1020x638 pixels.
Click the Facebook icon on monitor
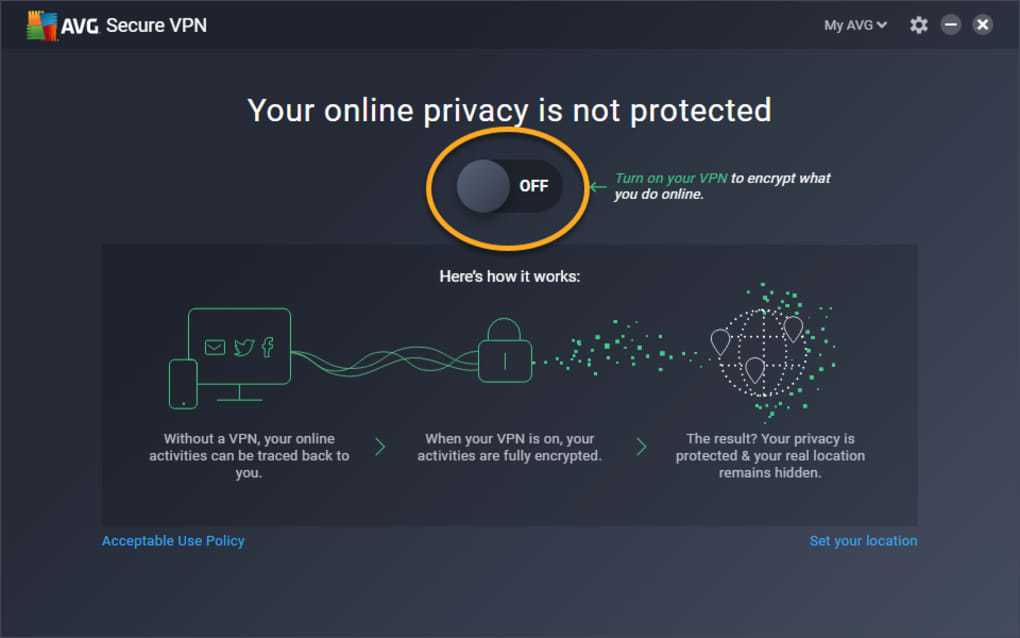(268, 347)
